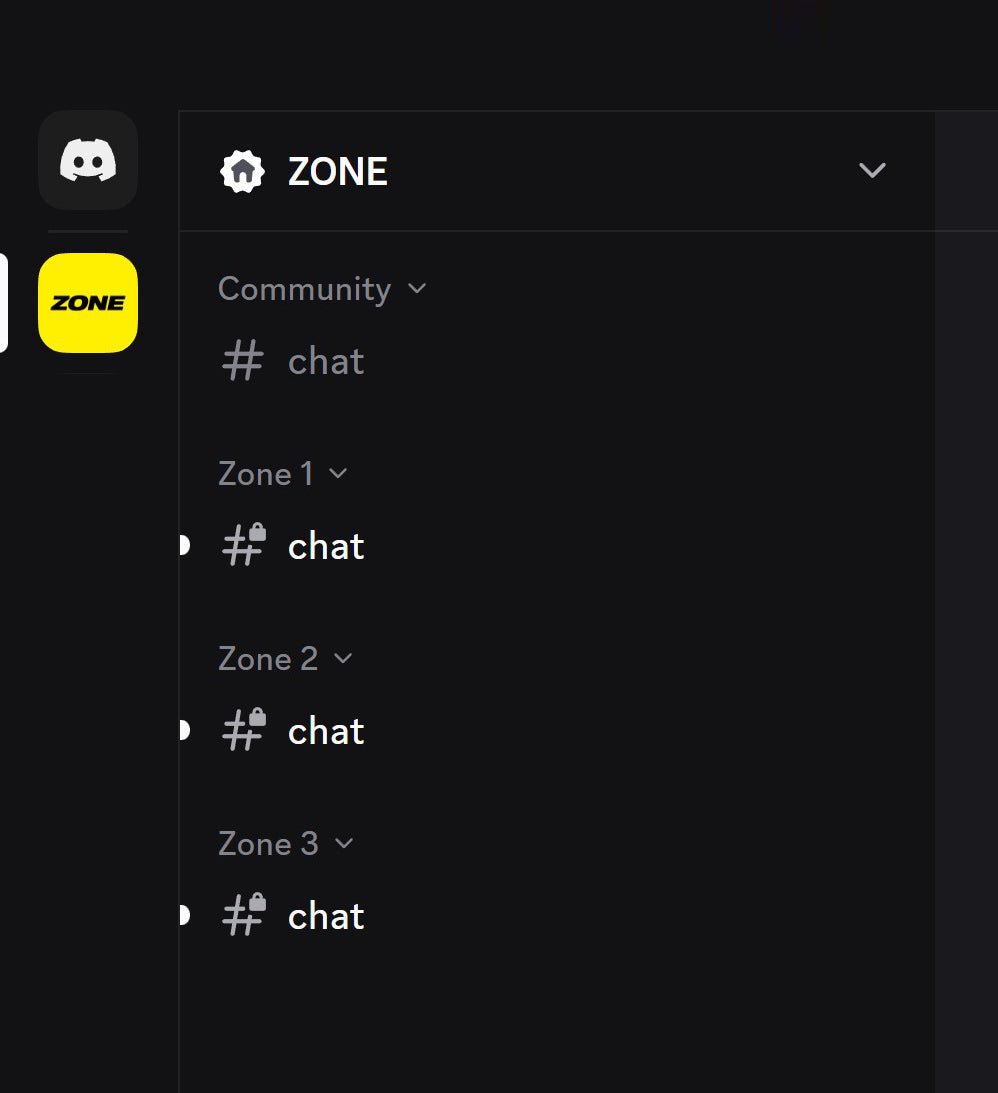Click the Zone 3 category label

[268, 843]
